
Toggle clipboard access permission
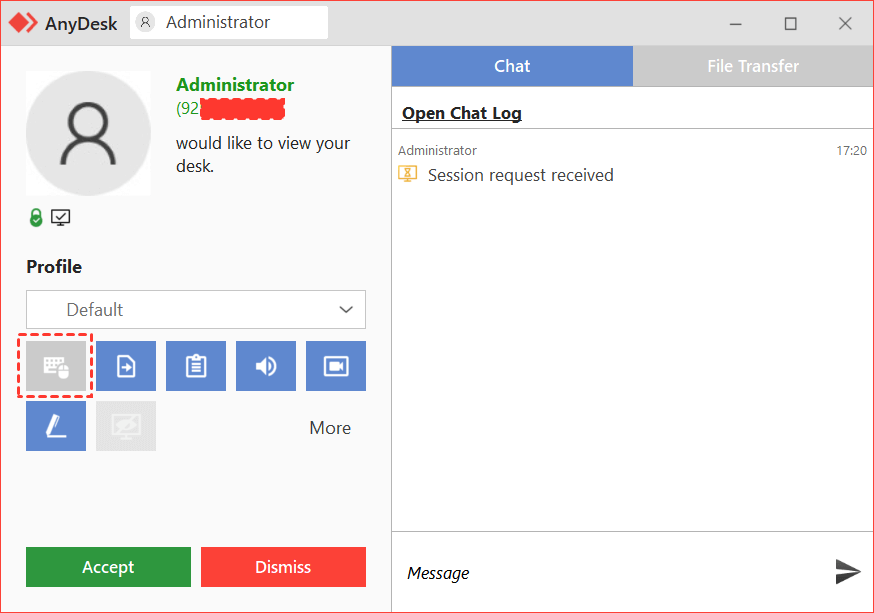point(196,366)
